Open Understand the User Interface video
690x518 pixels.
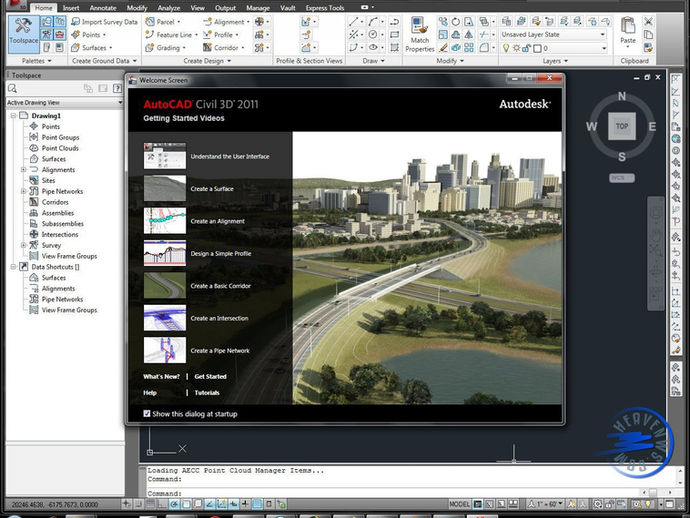(230, 157)
